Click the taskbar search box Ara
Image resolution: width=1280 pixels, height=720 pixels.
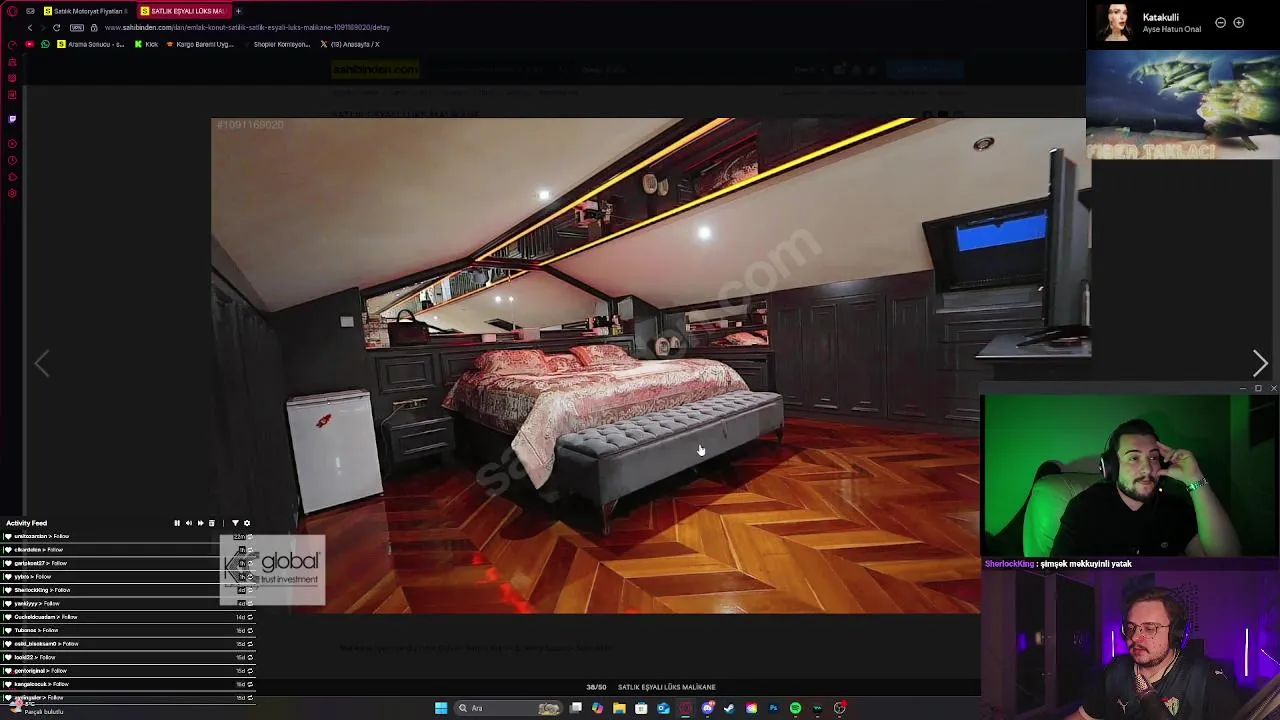509,708
